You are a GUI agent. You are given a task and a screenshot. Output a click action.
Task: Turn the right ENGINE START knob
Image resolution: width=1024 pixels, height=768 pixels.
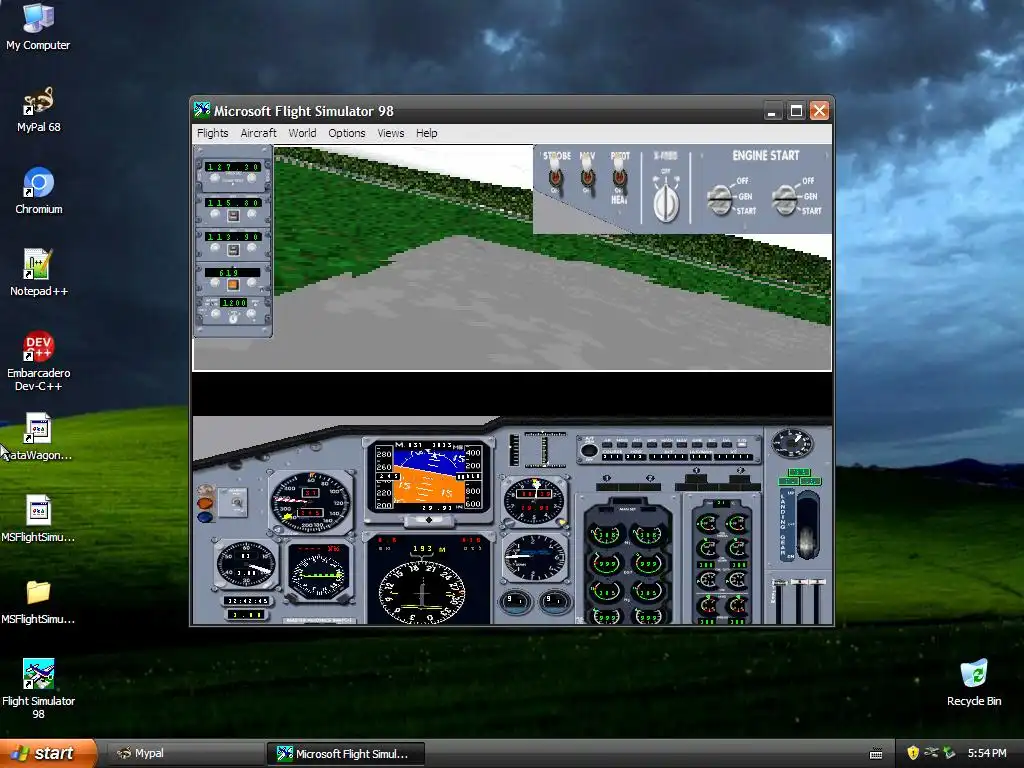point(785,200)
